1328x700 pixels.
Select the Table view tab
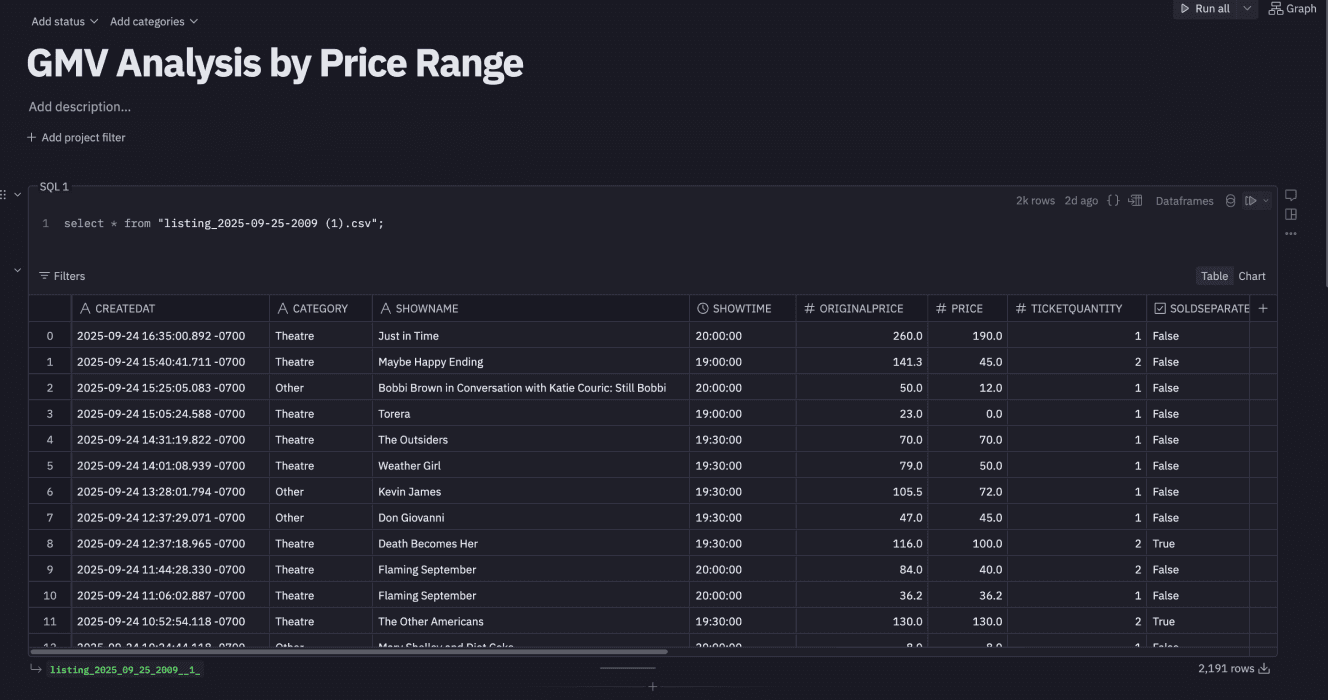1214,276
